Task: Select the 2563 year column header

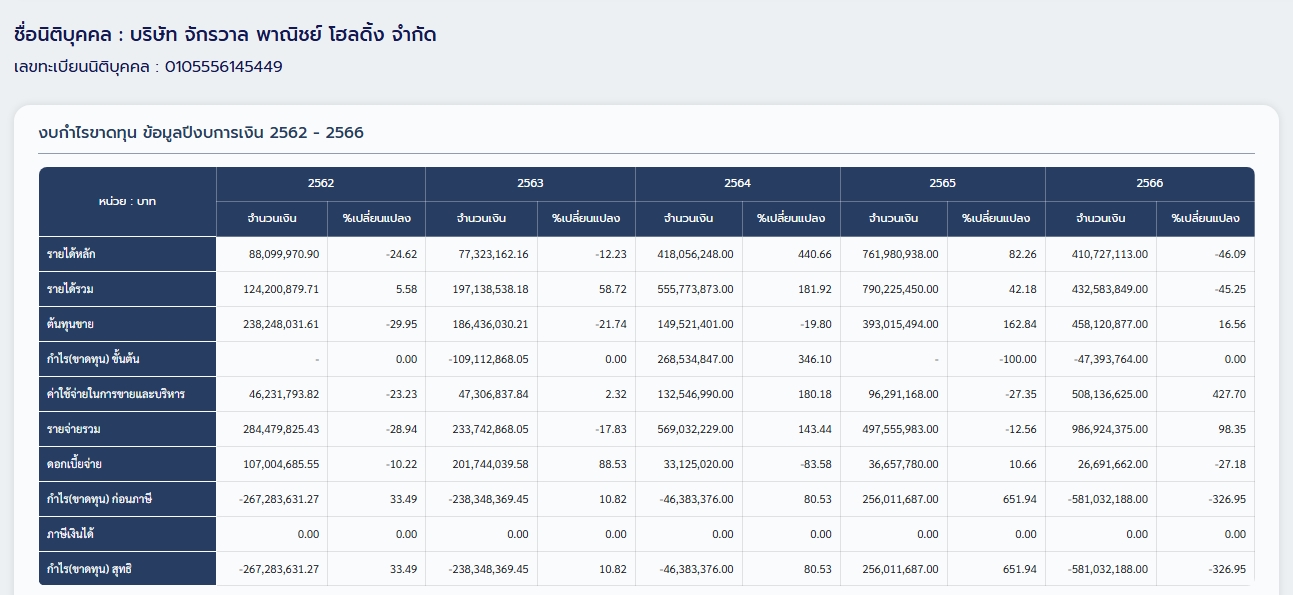Action: click(530, 183)
